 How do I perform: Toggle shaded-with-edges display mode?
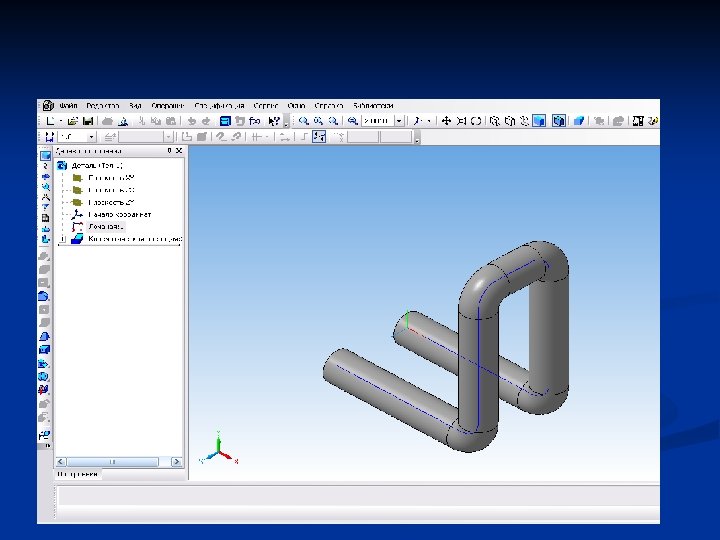pyautogui.click(x=558, y=121)
